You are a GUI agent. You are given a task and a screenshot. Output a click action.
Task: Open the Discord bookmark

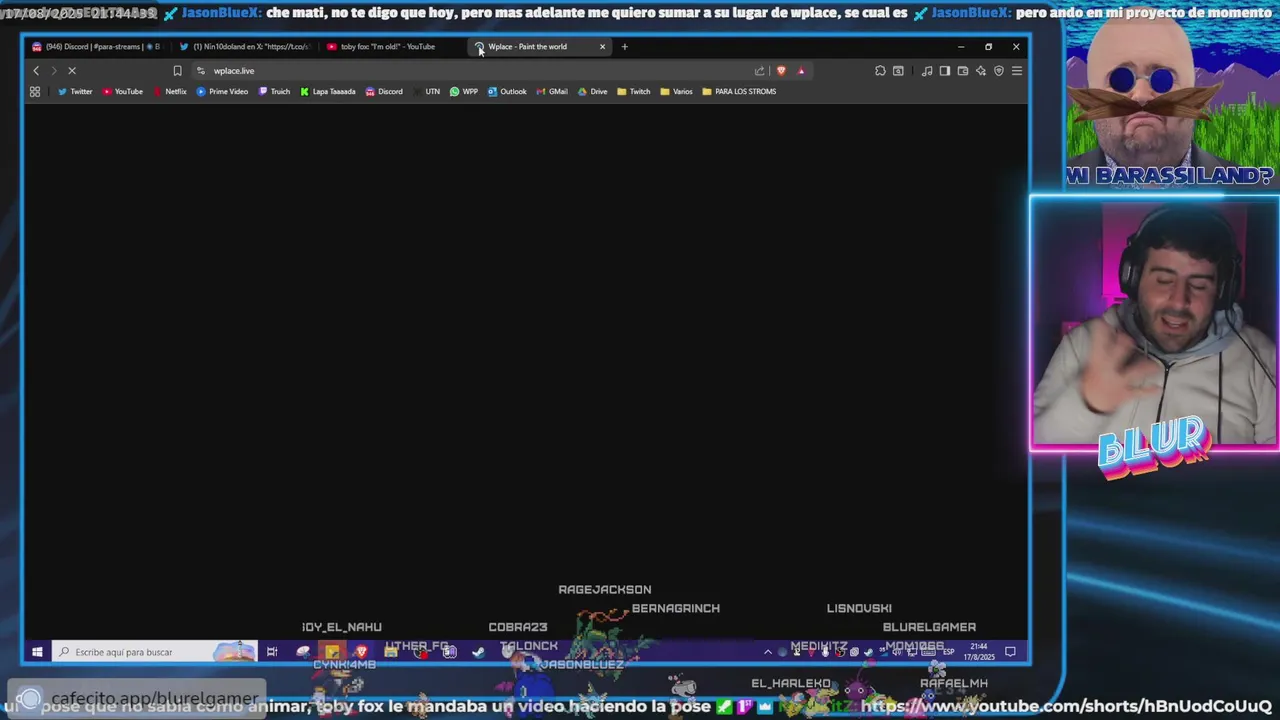384,92
